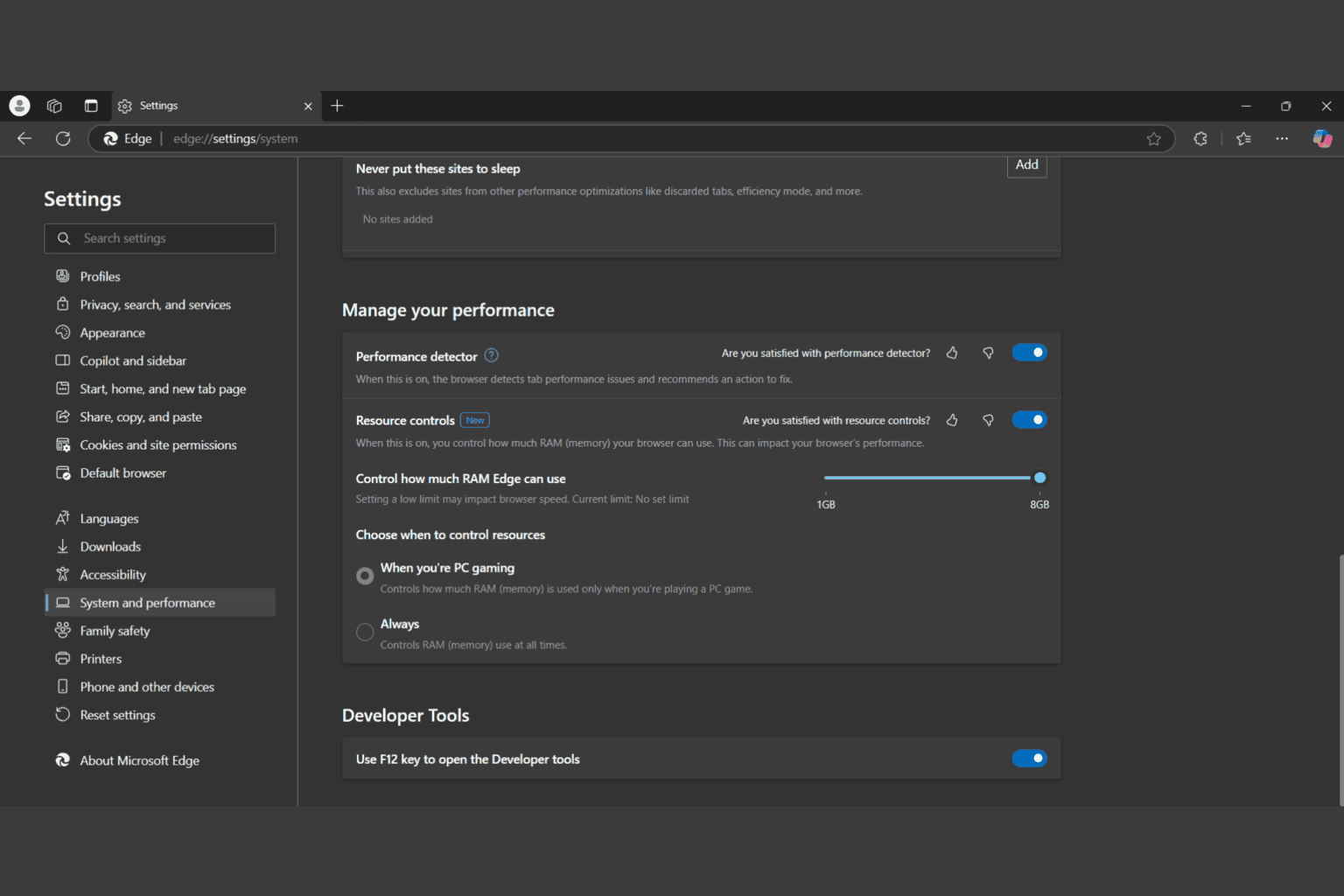Open the Copilot icon in toolbar
Image resolution: width=1344 pixels, height=896 pixels.
click(x=1322, y=138)
